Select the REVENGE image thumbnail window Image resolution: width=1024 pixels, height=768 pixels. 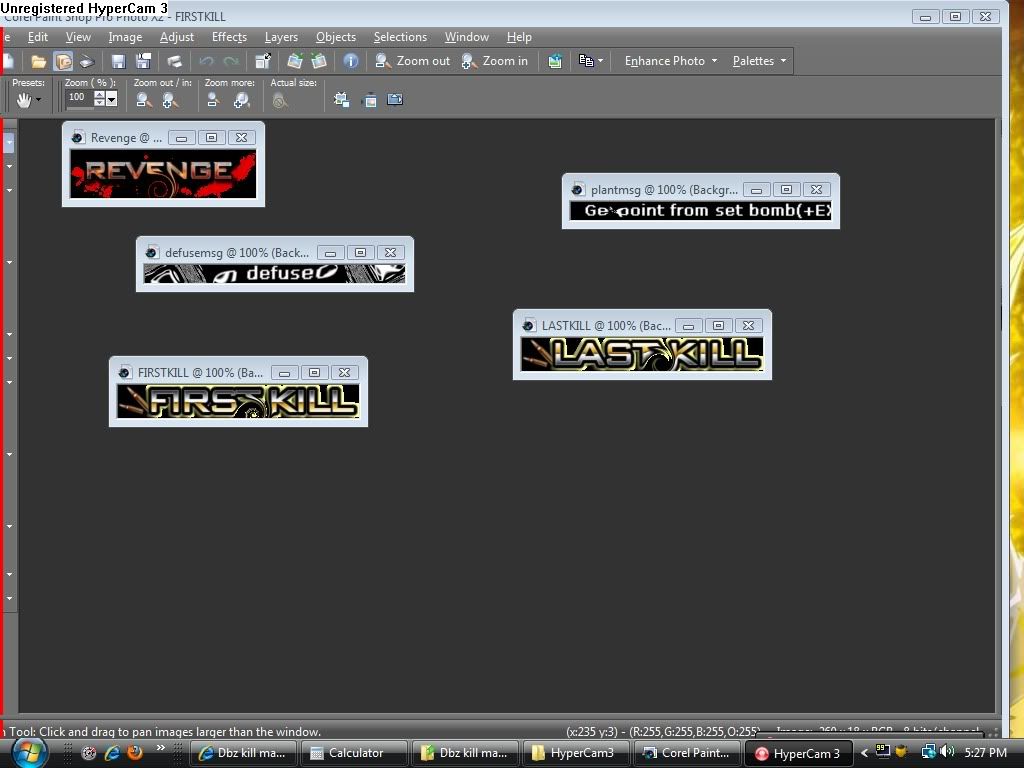click(x=162, y=173)
